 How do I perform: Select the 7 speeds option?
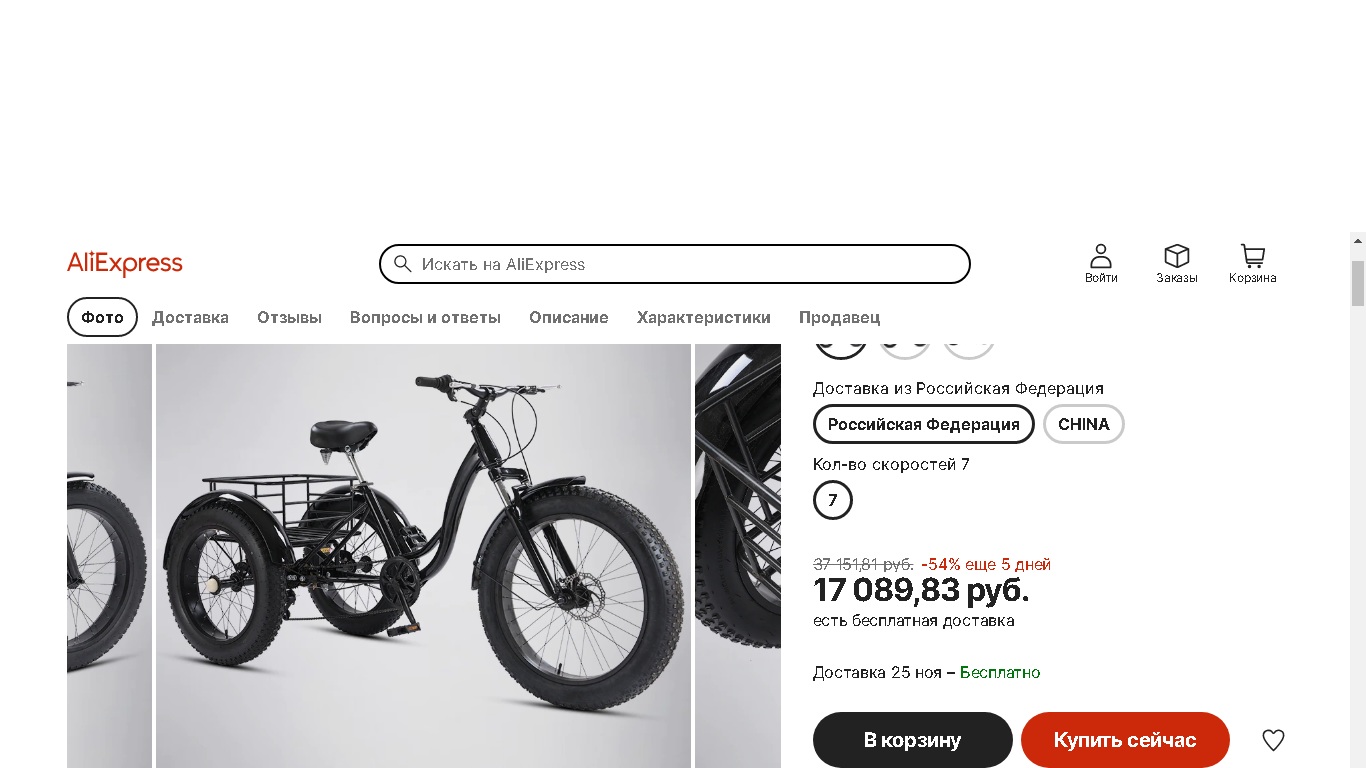(833, 500)
